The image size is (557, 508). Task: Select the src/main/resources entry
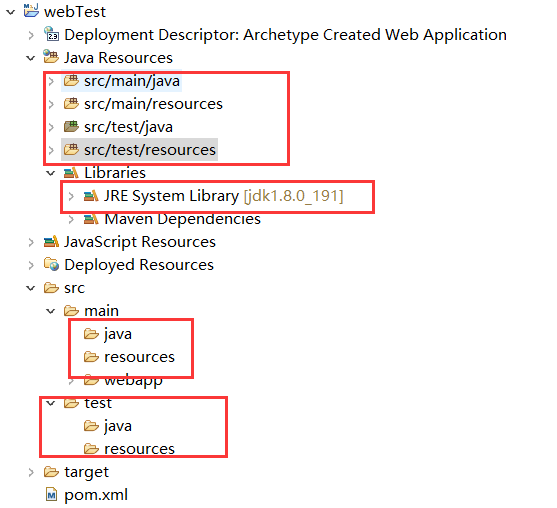(153, 104)
